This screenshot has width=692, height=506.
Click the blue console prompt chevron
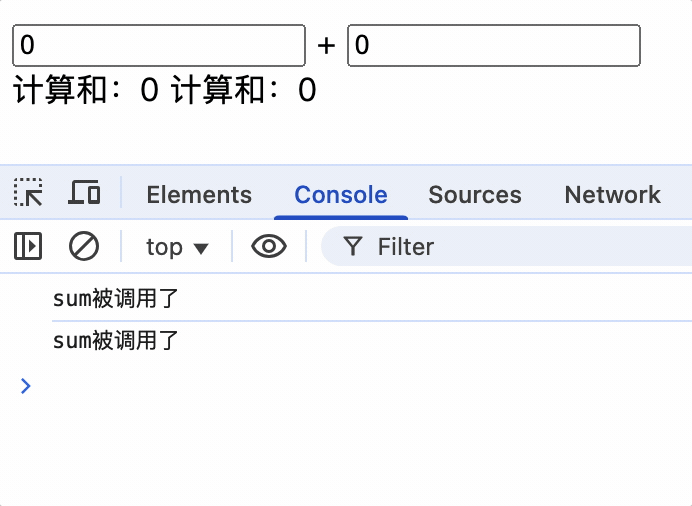click(x=26, y=386)
